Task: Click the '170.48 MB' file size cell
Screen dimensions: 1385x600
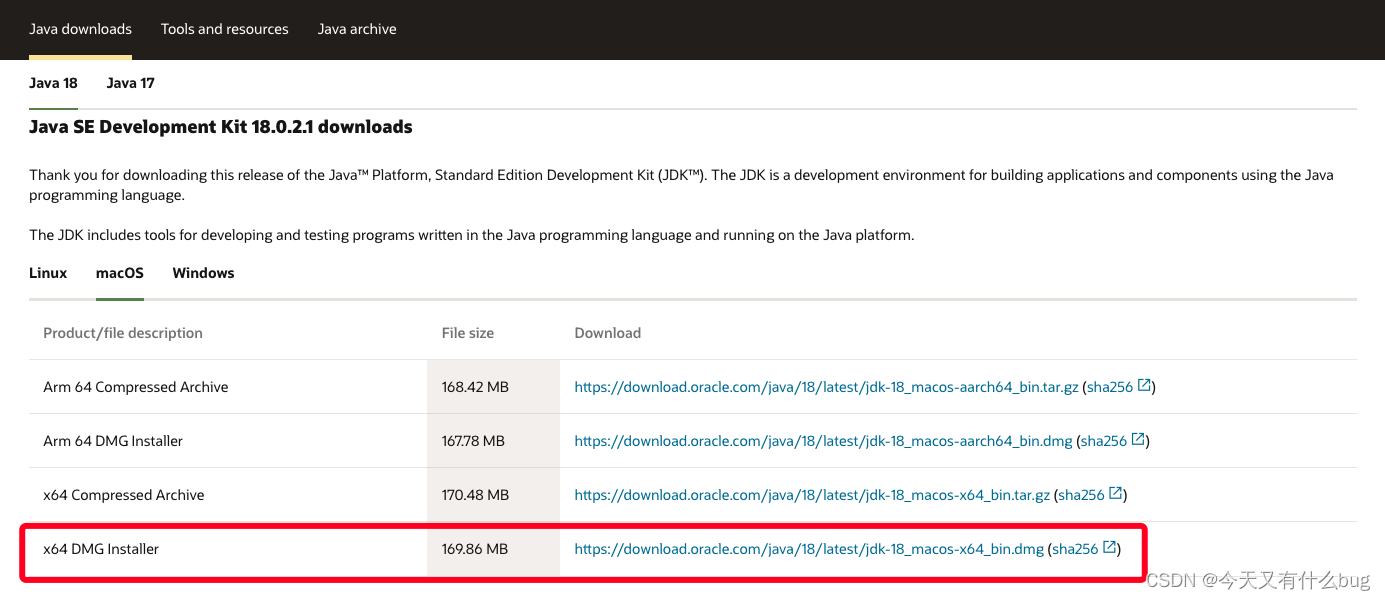Action: coord(493,495)
